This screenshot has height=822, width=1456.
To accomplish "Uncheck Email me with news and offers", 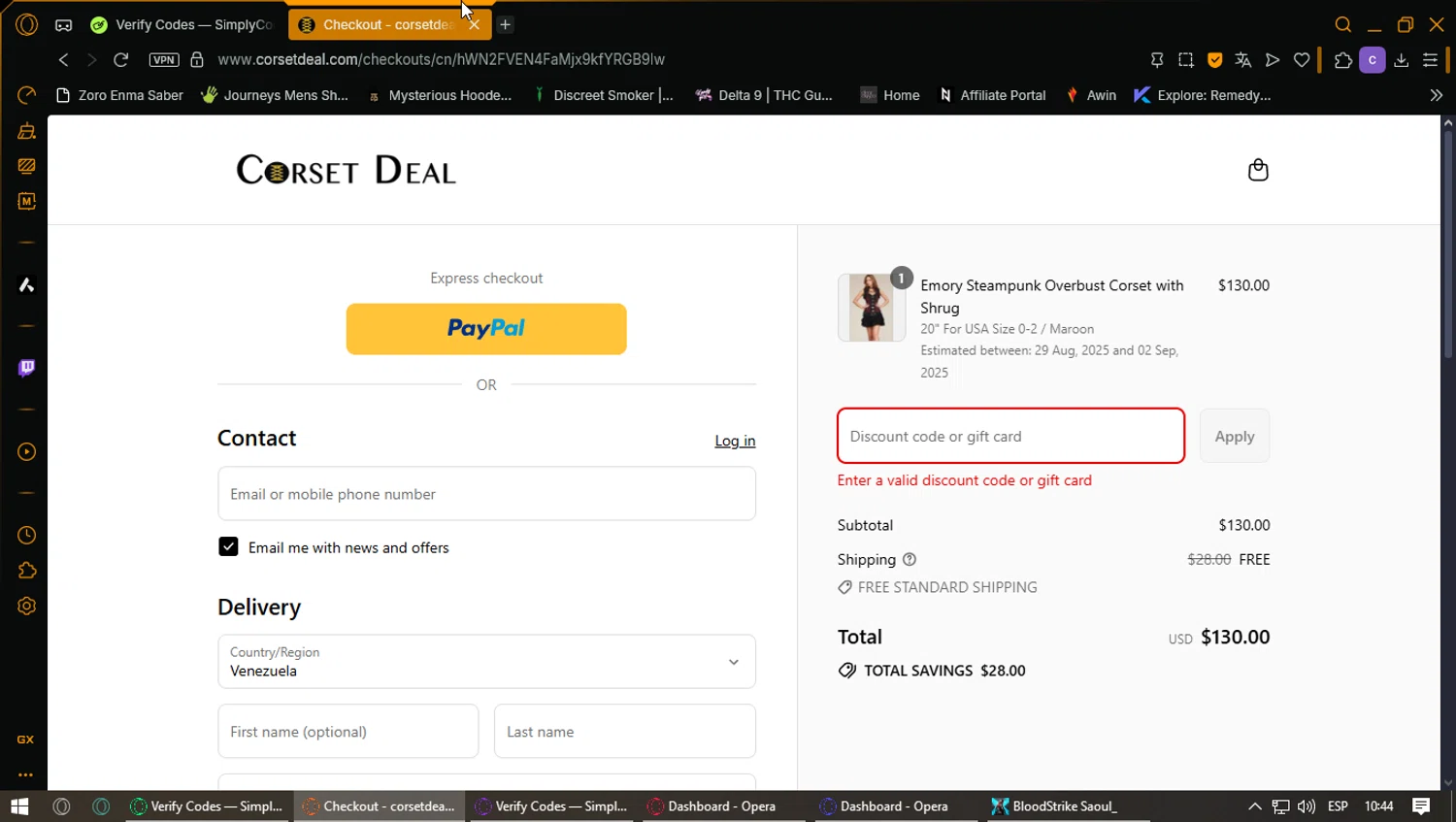I will [x=228, y=546].
